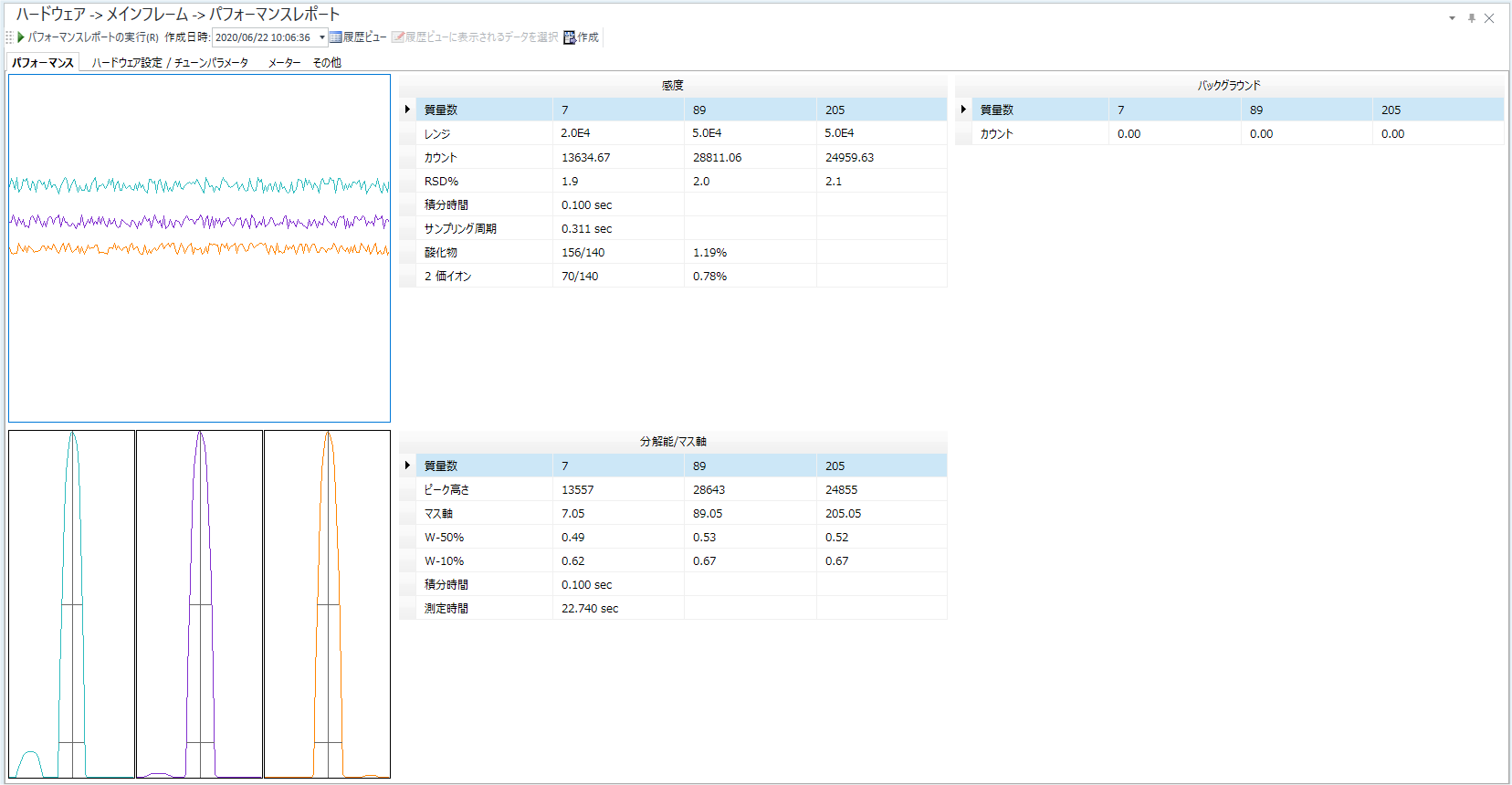Screen dimensions: 1512x785
Task: Select the doubly charged ratio 0.78%
Action: 751,276
